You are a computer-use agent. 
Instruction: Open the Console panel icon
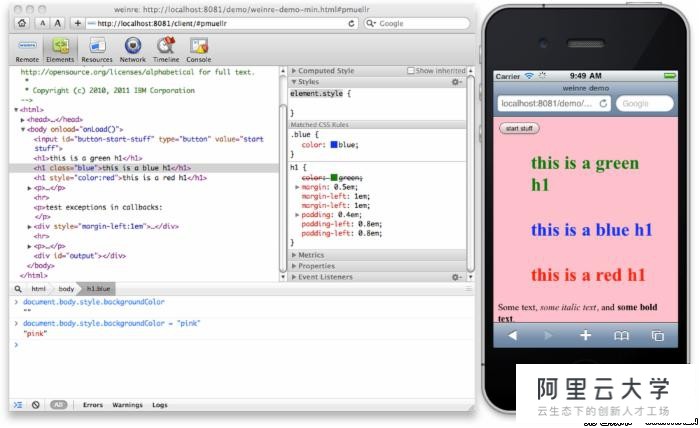[199, 50]
